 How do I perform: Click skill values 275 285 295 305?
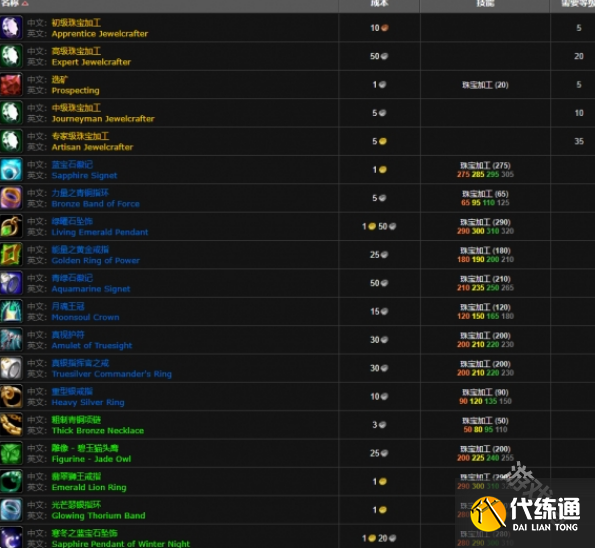[x=485, y=174]
